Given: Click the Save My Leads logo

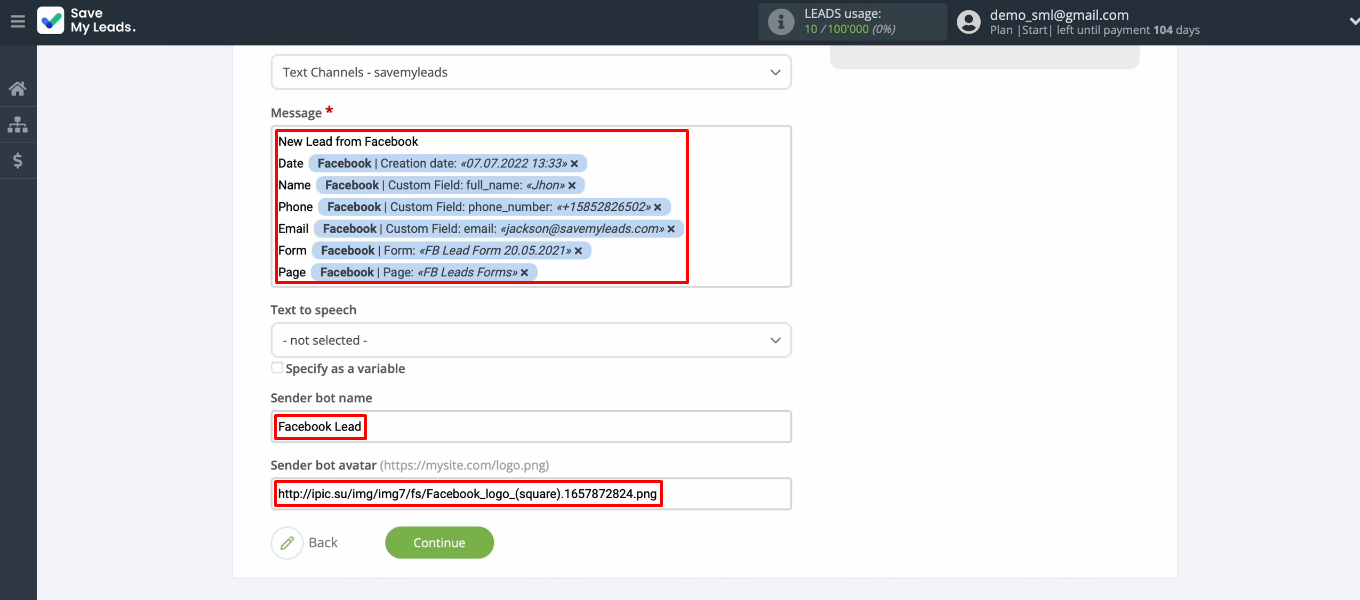Looking at the screenshot, I should pos(86,21).
